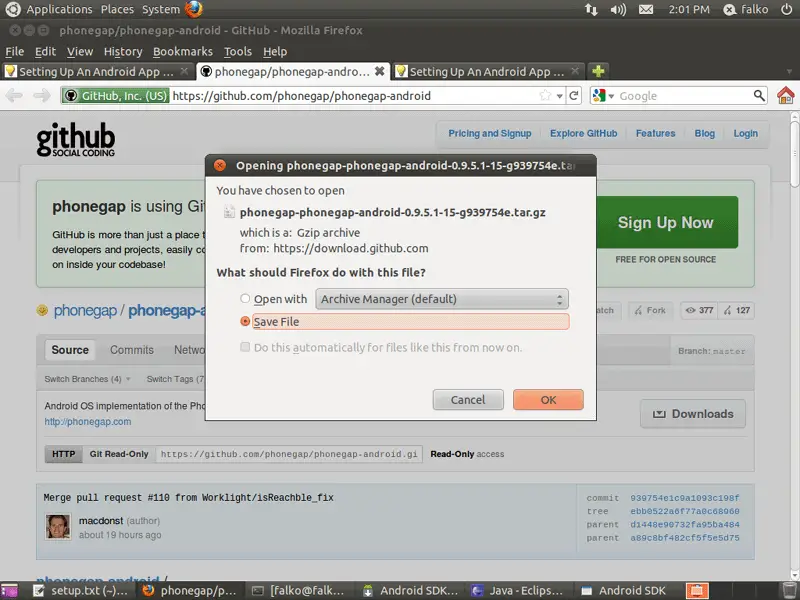Viewport: 800px width, 600px height.
Task: Click the GitHub, Inc. site identity badge
Action: tap(115, 95)
